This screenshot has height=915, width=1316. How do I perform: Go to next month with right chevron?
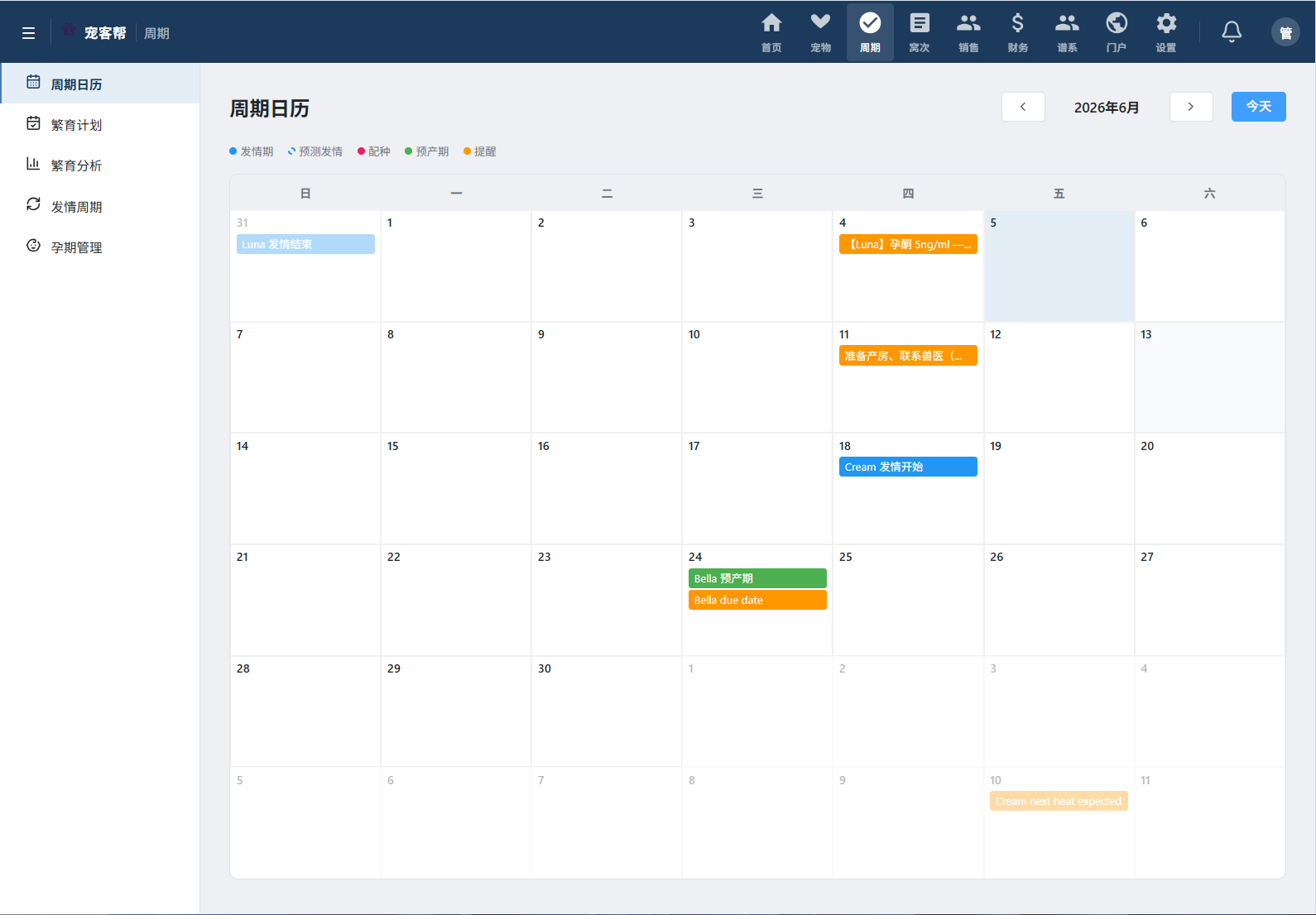pyautogui.click(x=1191, y=107)
